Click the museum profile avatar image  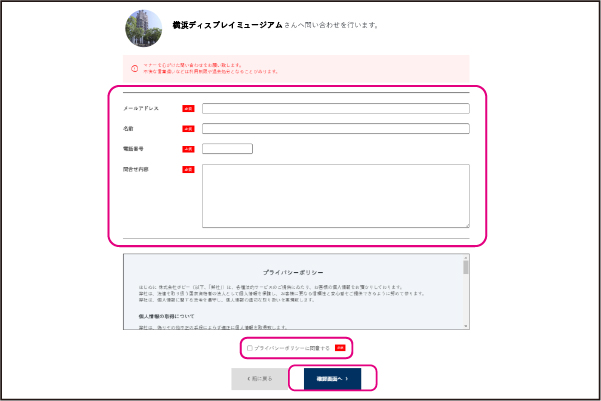click(x=144, y=28)
